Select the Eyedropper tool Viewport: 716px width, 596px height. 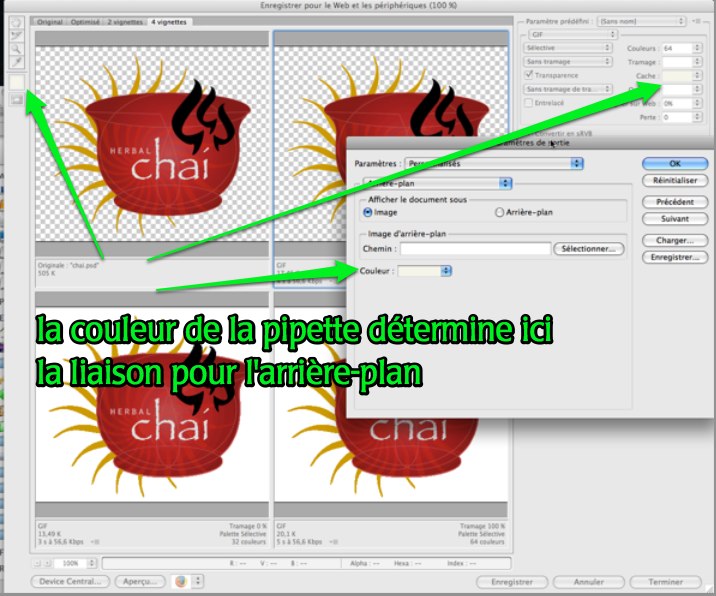(14, 62)
